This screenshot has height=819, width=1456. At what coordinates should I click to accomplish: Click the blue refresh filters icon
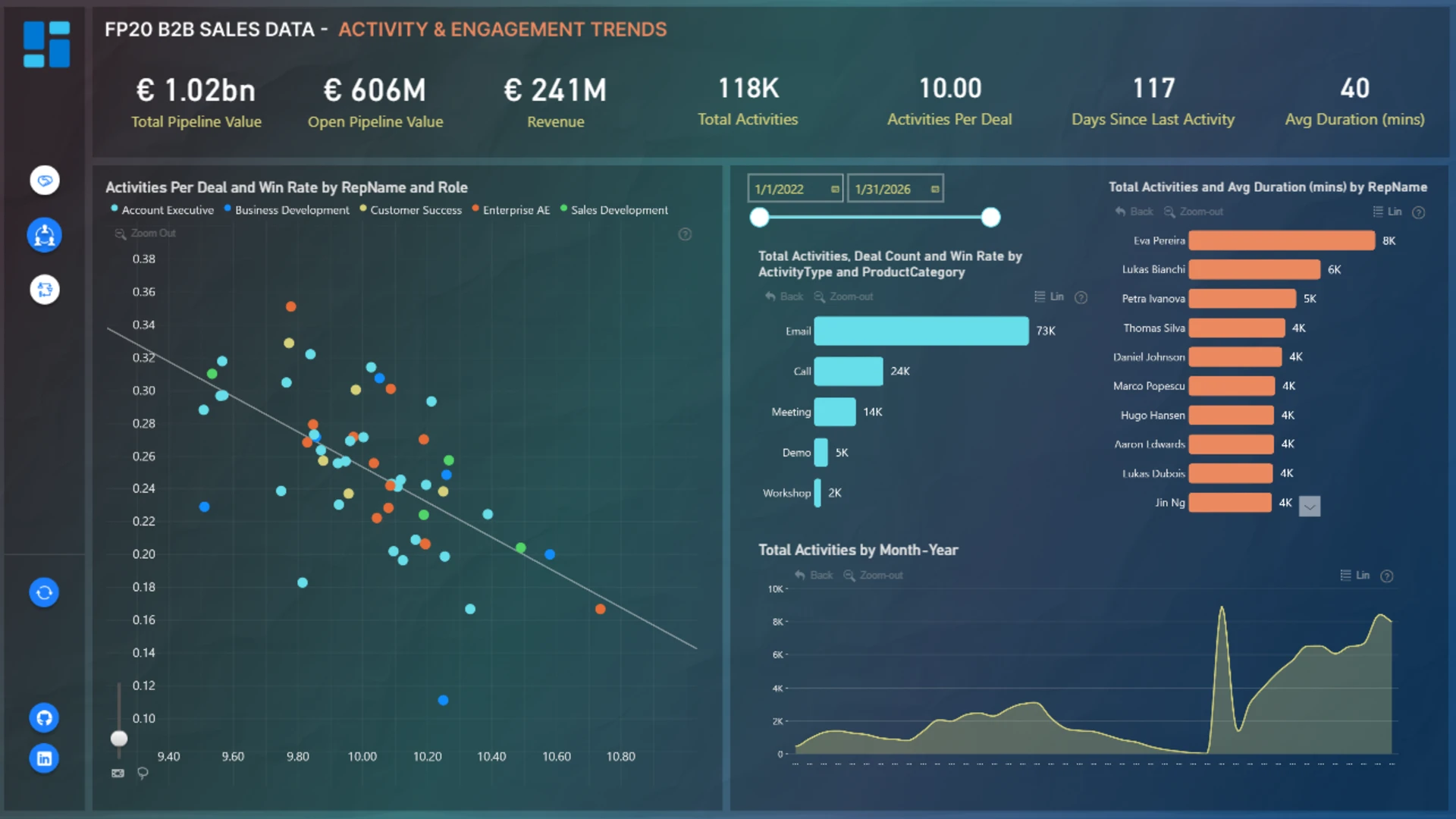[44, 592]
